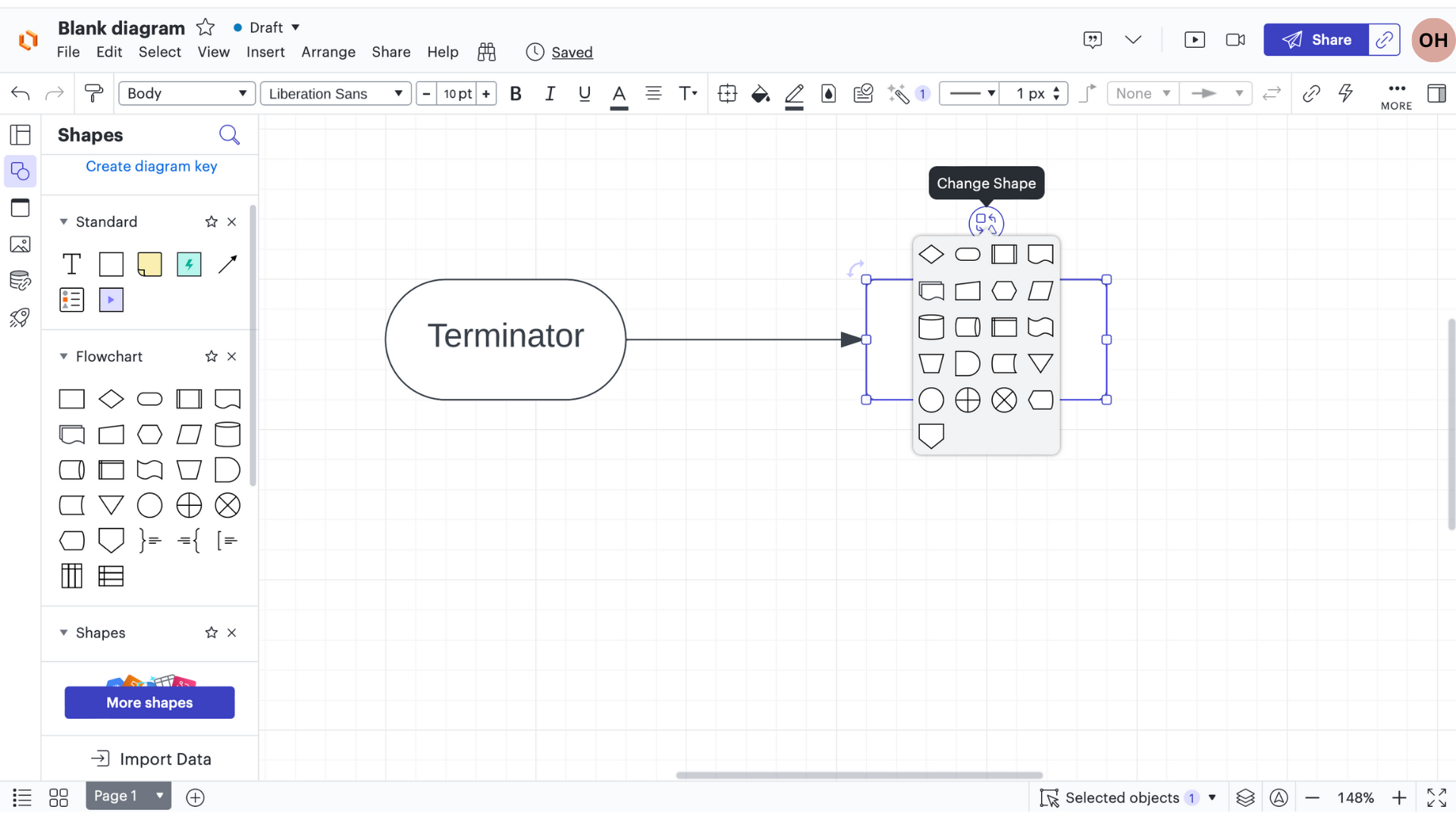Open the fill color bucket tool
Screen dimensions: 1456x819
click(x=760, y=93)
